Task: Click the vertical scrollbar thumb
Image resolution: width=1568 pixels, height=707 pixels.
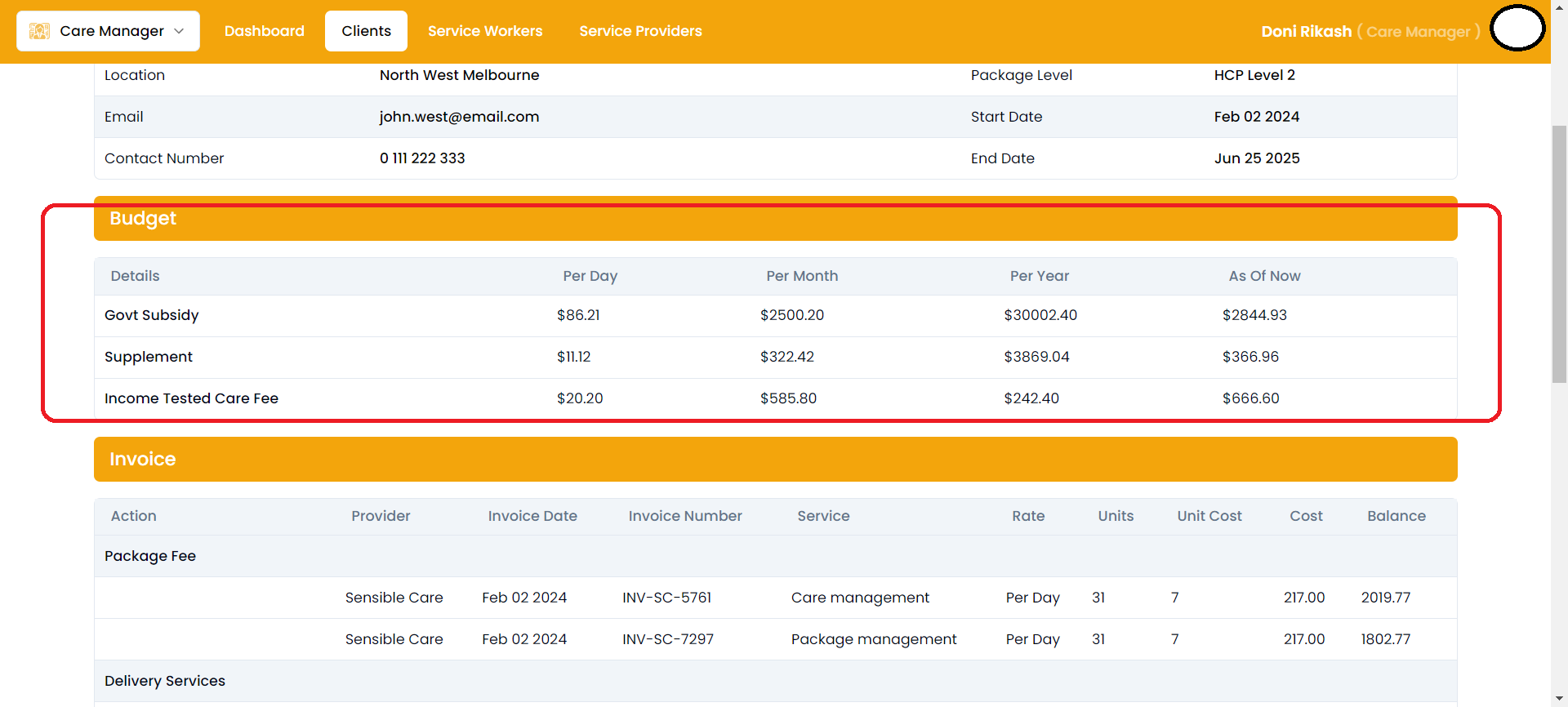Action: click(1559, 253)
